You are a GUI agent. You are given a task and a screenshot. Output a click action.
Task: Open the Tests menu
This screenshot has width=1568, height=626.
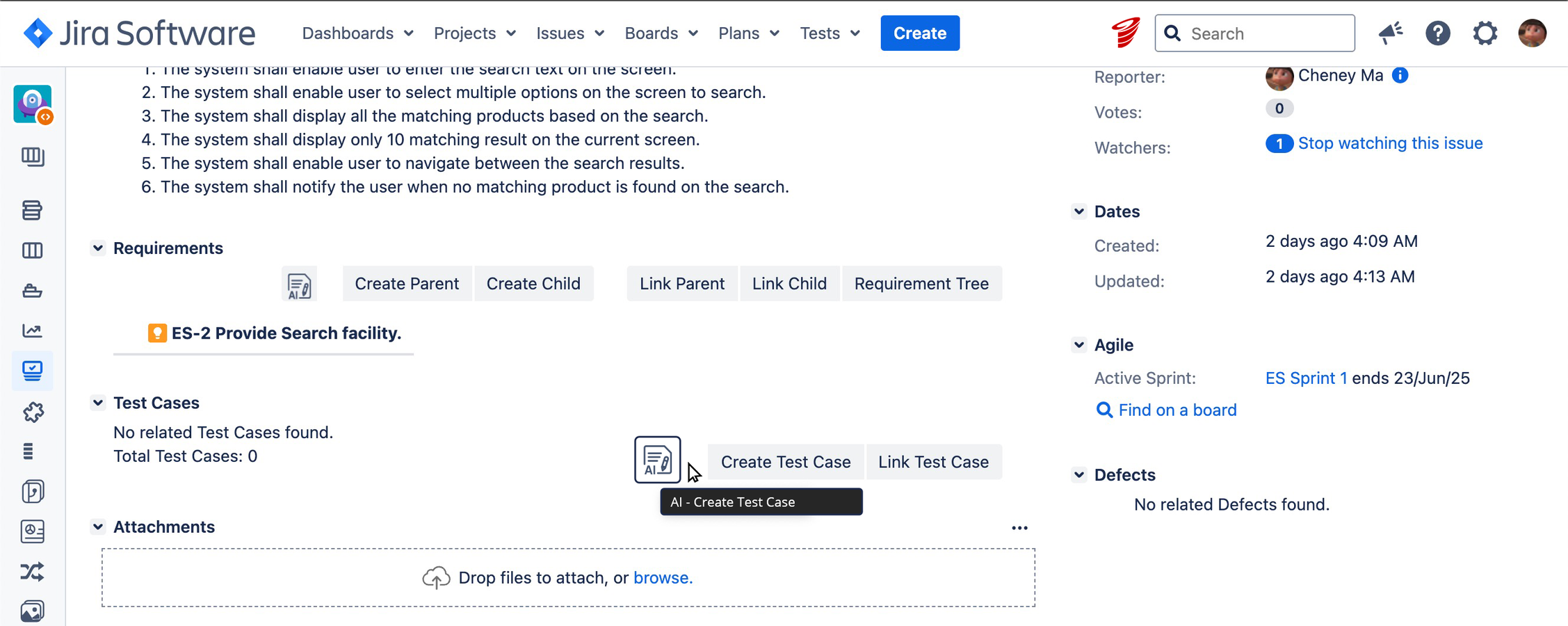pyautogui.click(x=830, y=33)
